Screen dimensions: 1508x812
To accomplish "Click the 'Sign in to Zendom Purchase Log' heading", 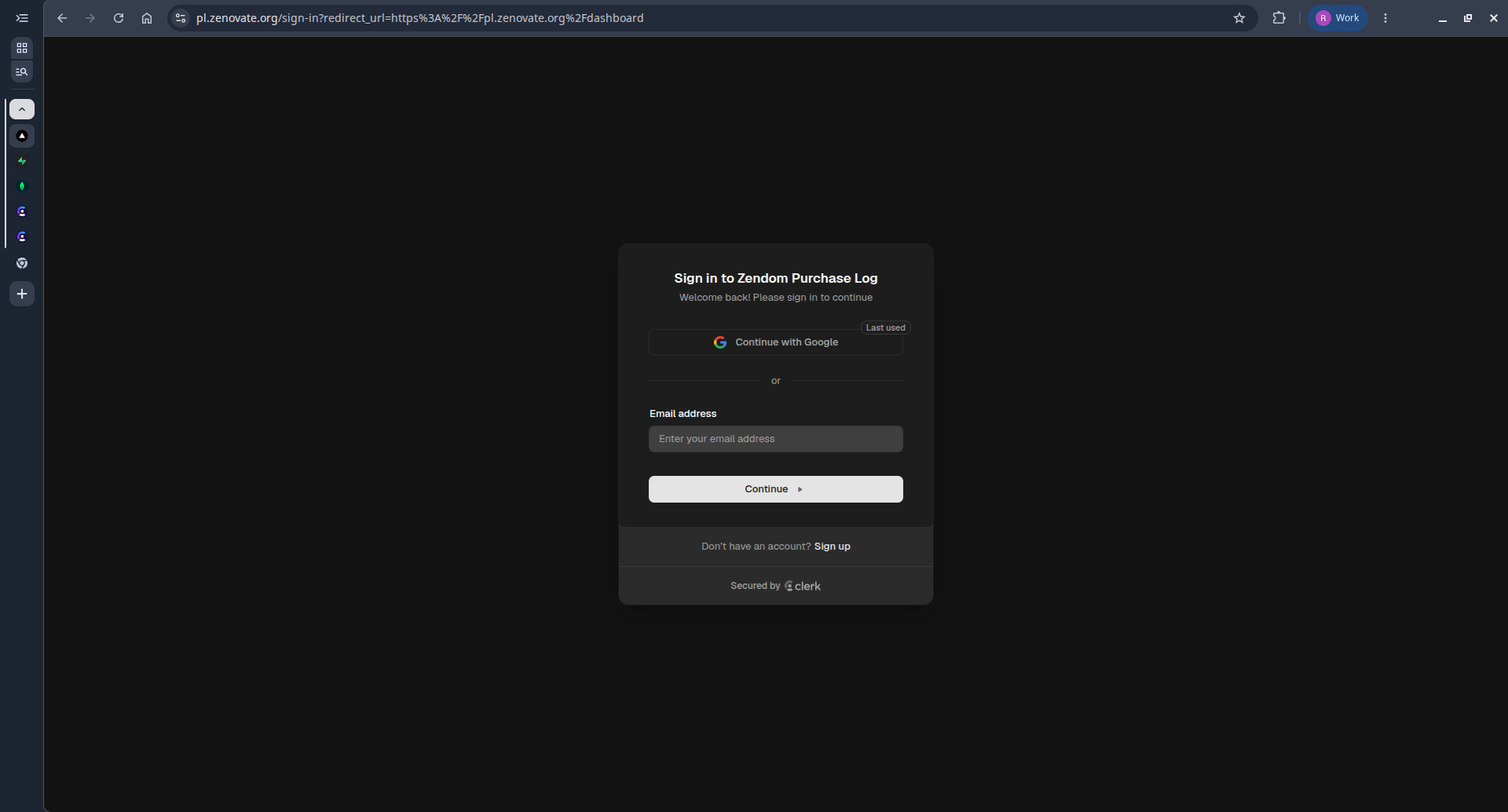I will [776, 278].
